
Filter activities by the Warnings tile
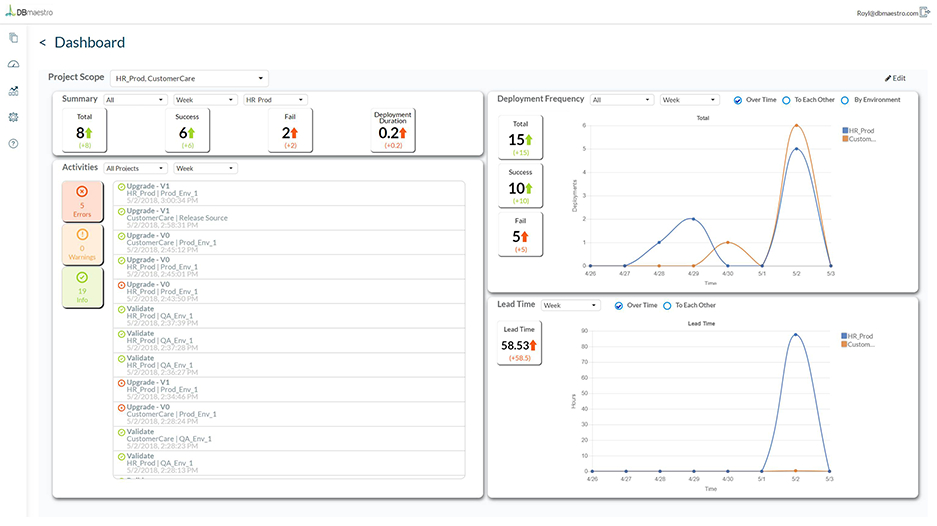82,244
